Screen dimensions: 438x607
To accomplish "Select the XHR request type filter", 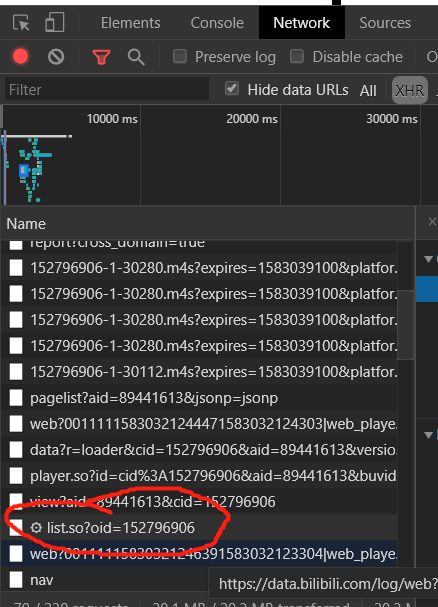I will 410,91.
